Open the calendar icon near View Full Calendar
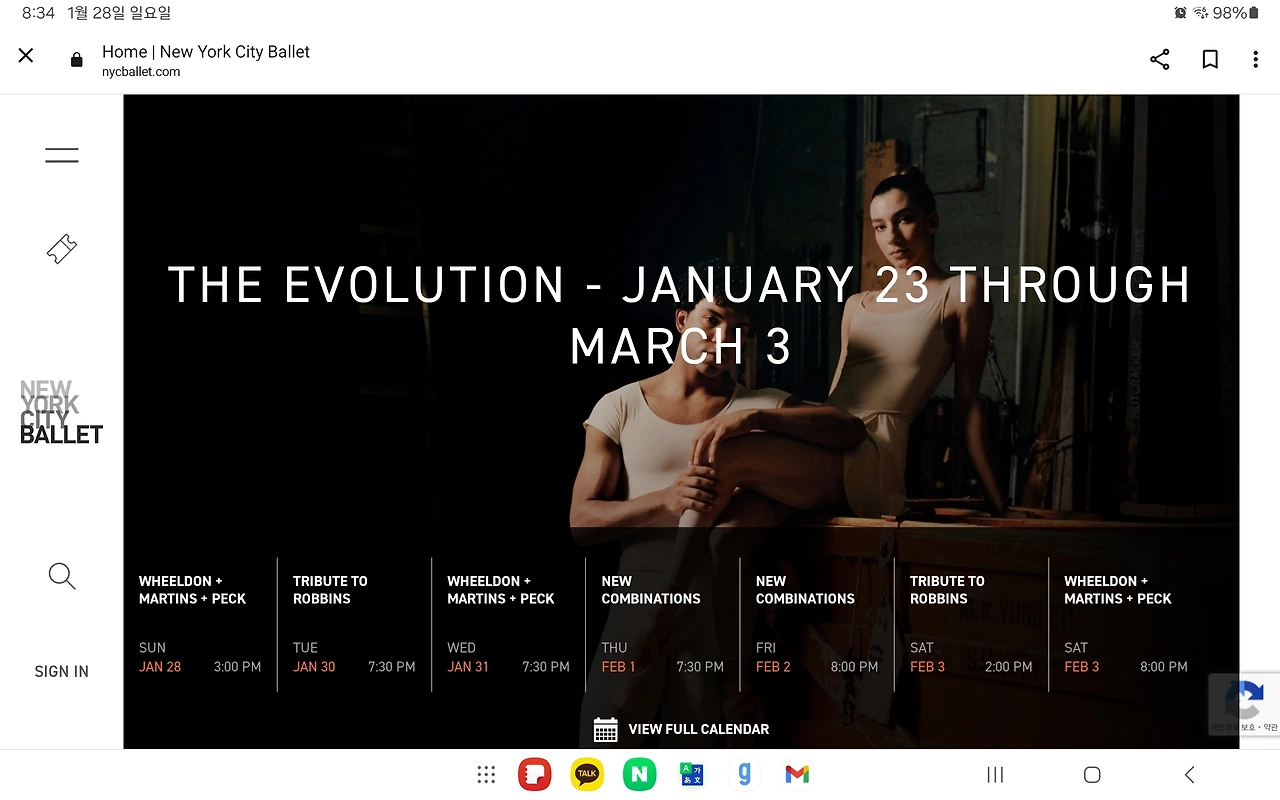The image size is (1280, 800). [x=605, y=729]
